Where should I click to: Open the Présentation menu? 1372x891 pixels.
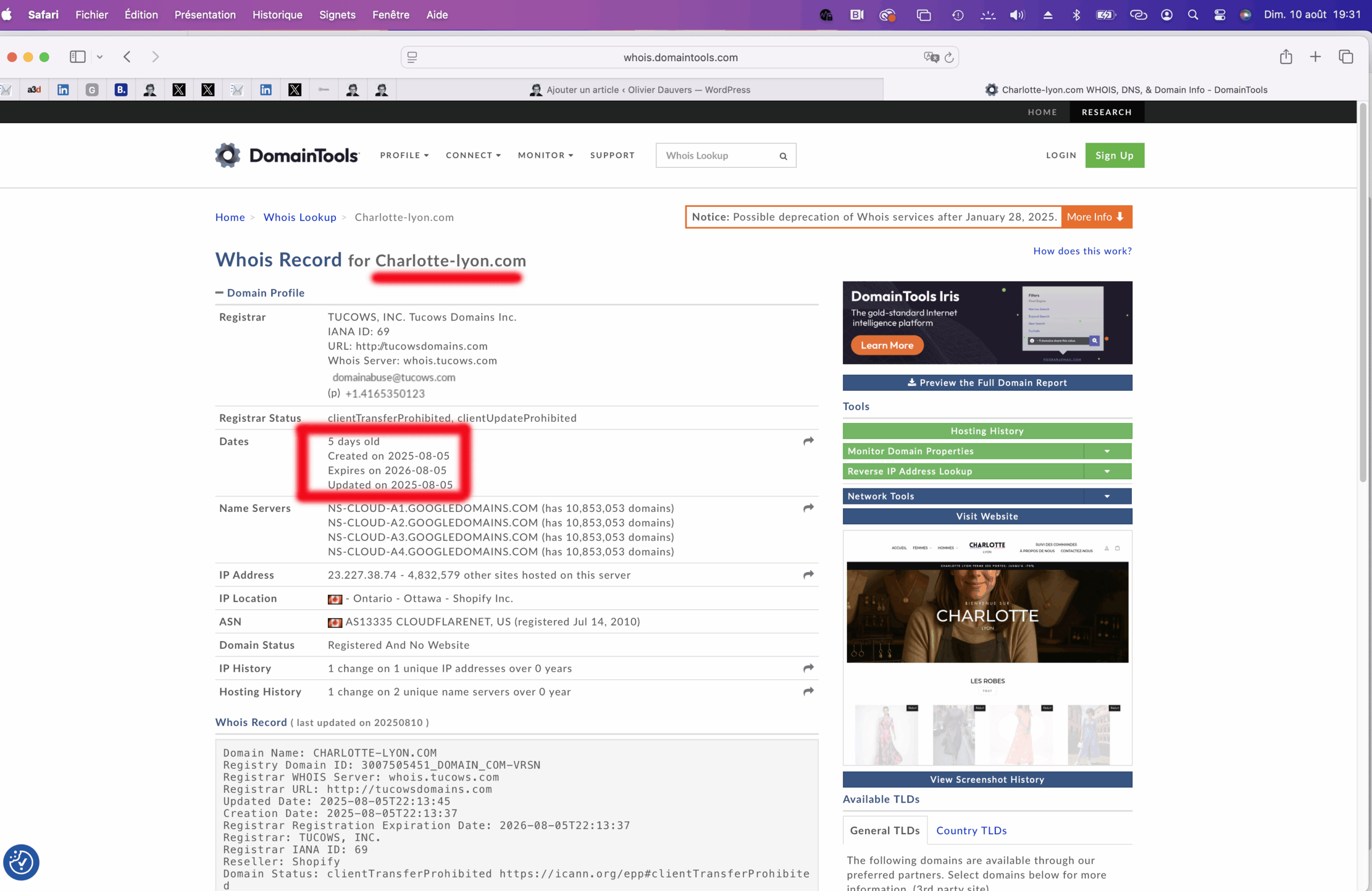(x=205, y=15)
